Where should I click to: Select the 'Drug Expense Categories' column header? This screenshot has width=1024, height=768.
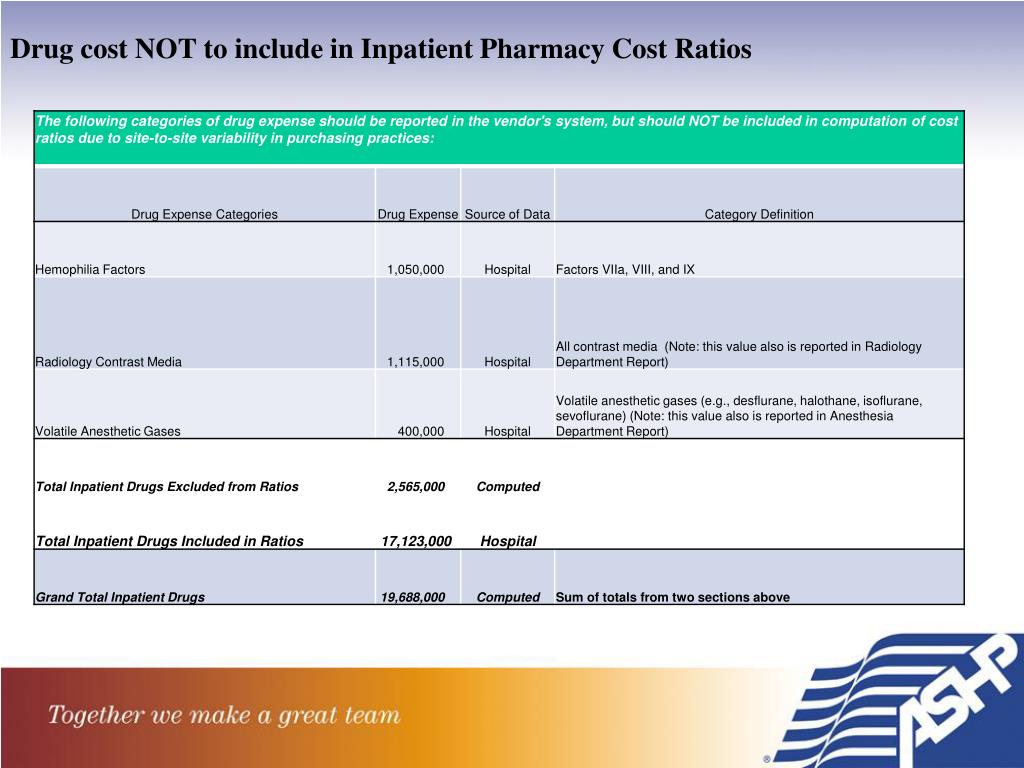tap(204, 214)
